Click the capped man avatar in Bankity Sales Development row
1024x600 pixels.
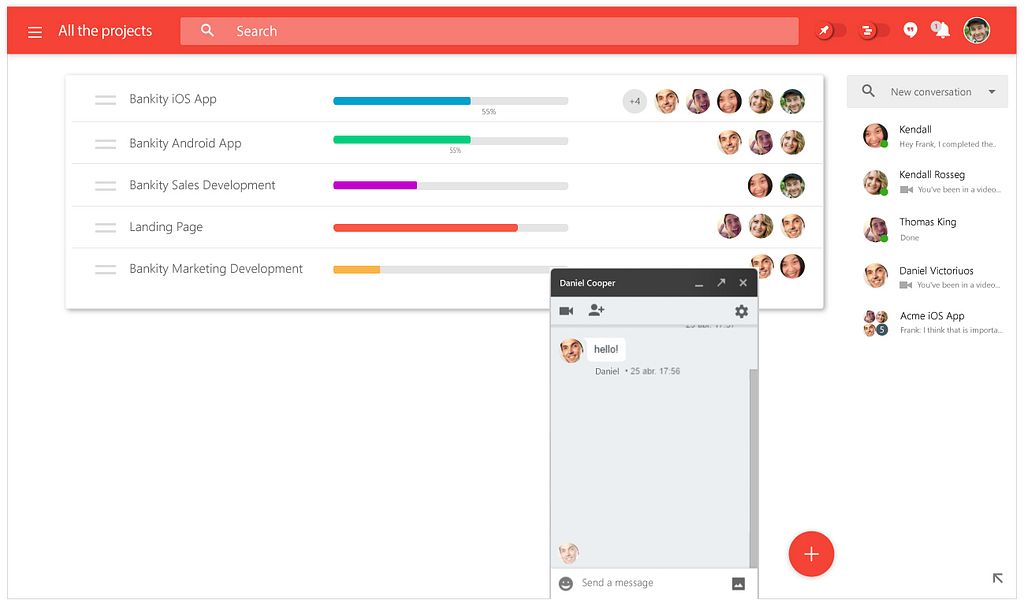point(792,185)
